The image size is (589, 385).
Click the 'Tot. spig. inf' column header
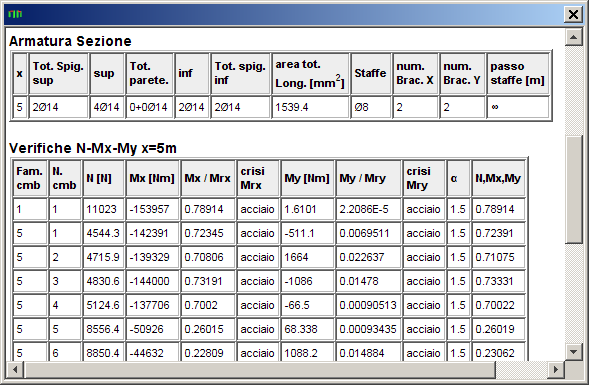click(240, 73)
